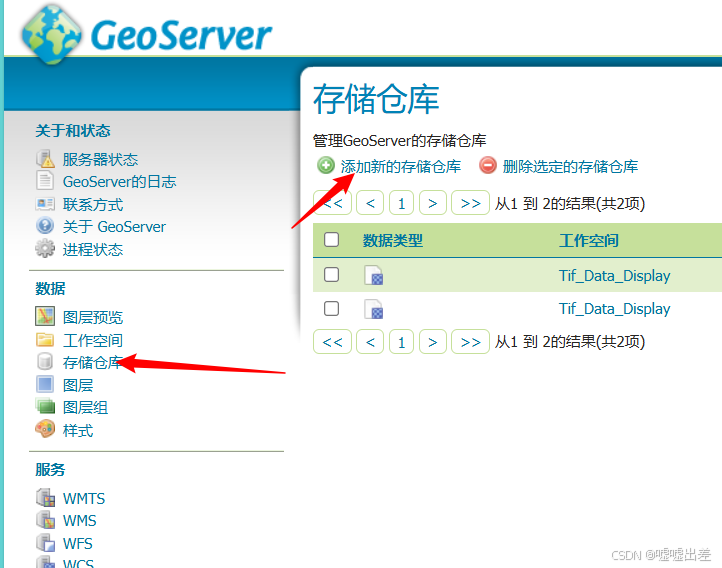Sort table by 工作空间 column header

click(x=588, y=240)
